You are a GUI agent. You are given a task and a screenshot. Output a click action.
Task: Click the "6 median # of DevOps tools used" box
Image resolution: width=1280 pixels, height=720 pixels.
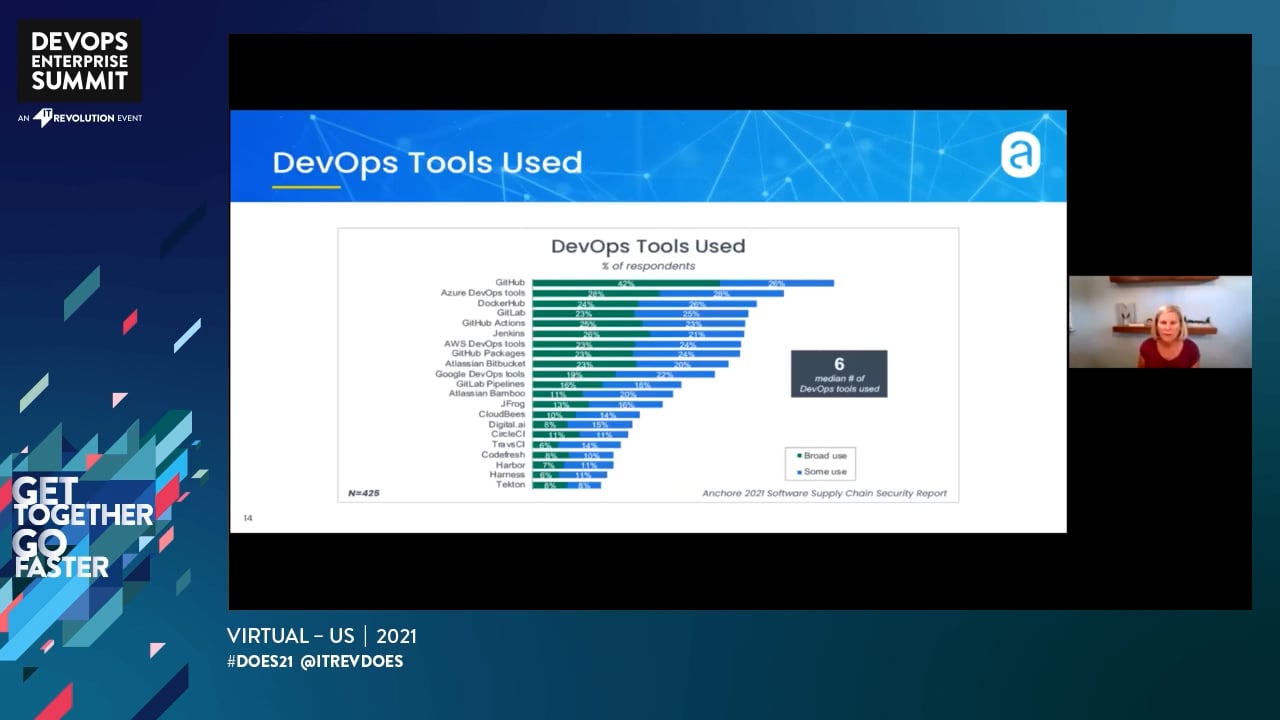pyautogui.click(x=839, y=373)
